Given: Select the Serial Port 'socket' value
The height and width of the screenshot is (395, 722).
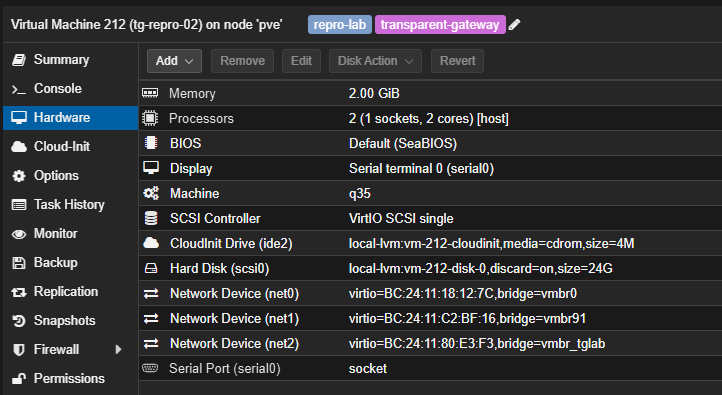Looking at the screenshot, I should click(368, 368).
